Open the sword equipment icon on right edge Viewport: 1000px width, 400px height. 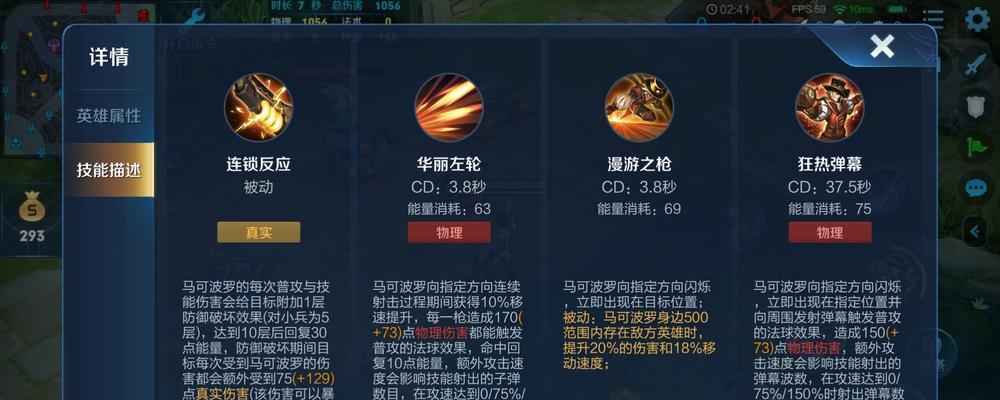(x=976, y=64)
